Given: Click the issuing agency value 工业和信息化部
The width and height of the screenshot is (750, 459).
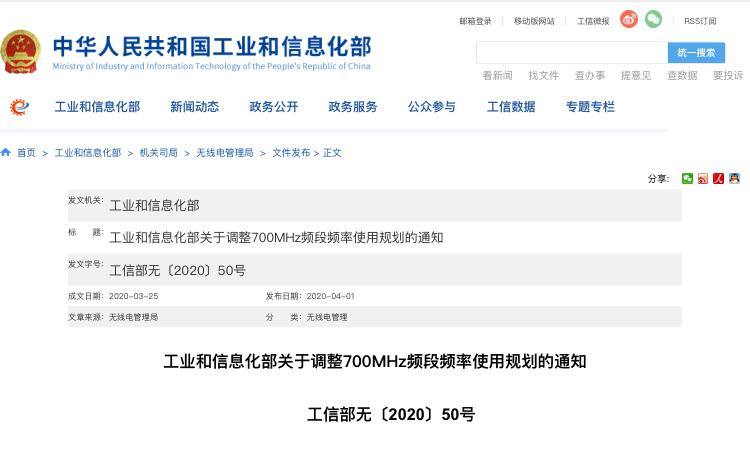Looking at the screenshot, I should 154,206.
